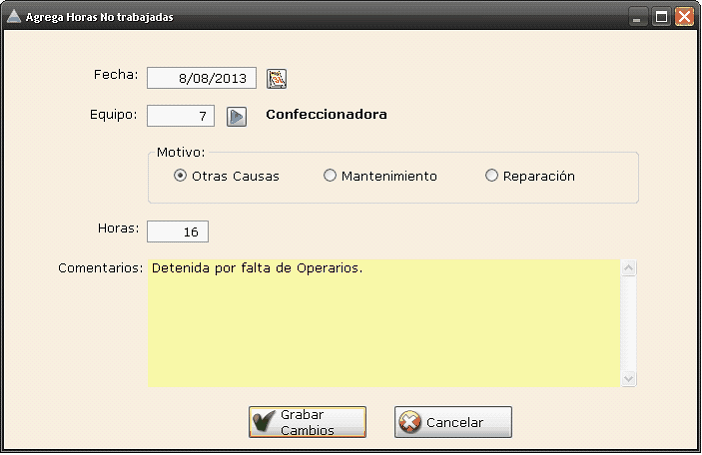Click the Comentarios label
Screen dimensions: 702x455
[x=101, y=268]
